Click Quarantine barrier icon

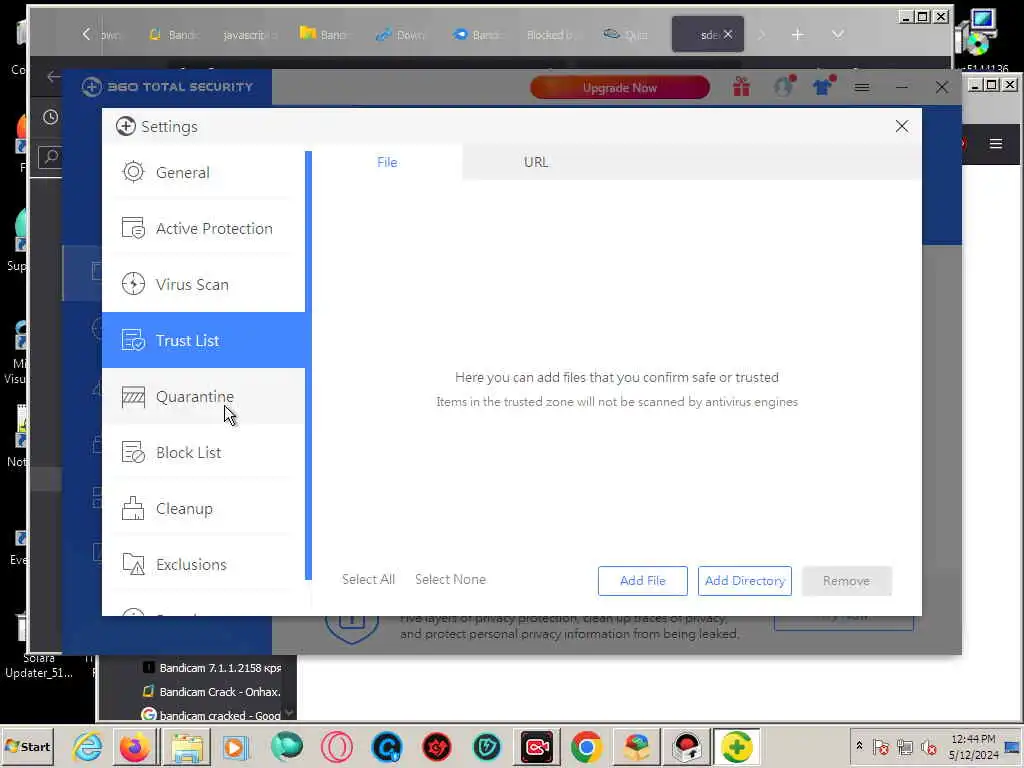pos(133,396)
